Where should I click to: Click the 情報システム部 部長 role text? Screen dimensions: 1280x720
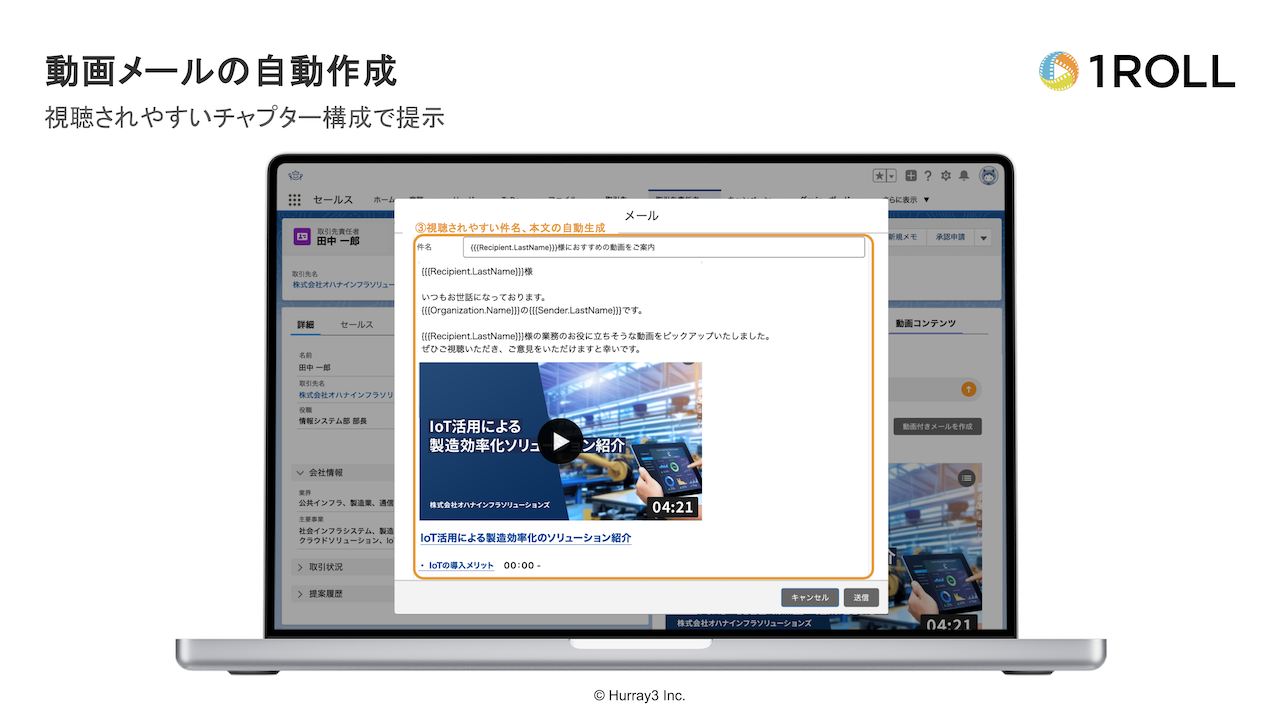pyautogui.click(x=333, y=421)
